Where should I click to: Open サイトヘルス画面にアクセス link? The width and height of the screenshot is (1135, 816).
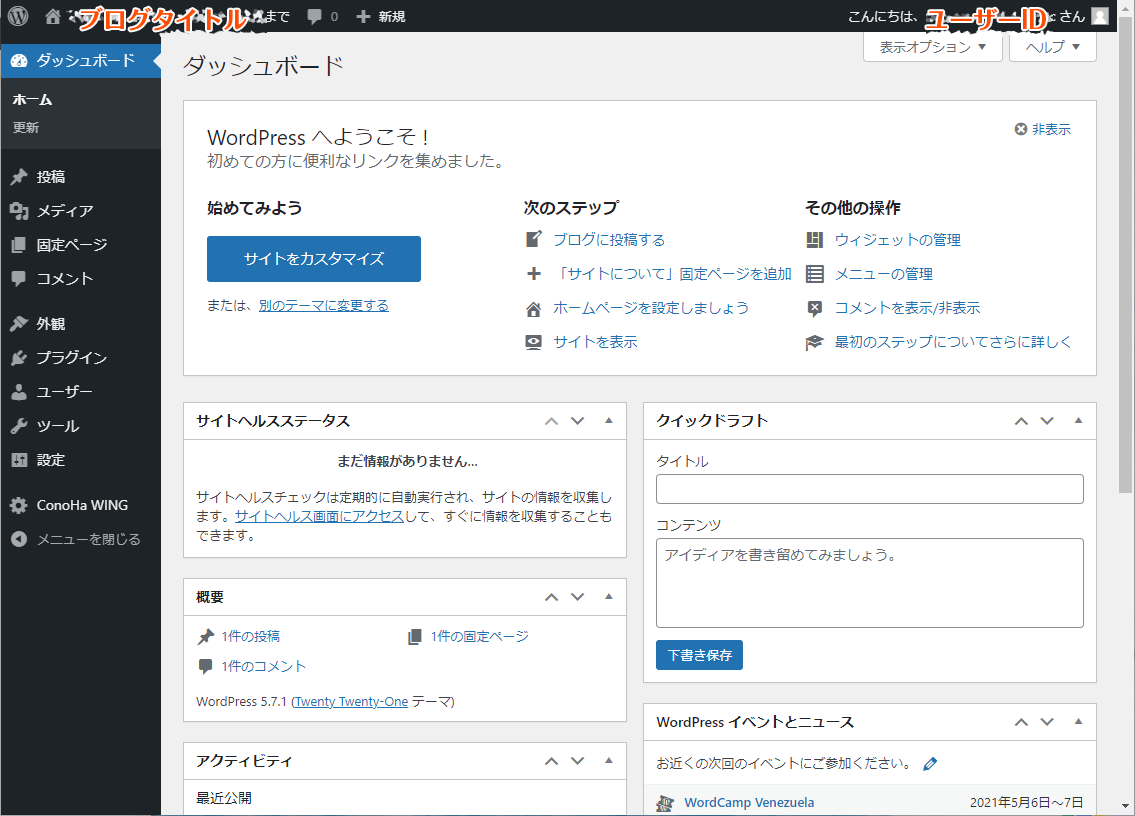tap(319, 516)
